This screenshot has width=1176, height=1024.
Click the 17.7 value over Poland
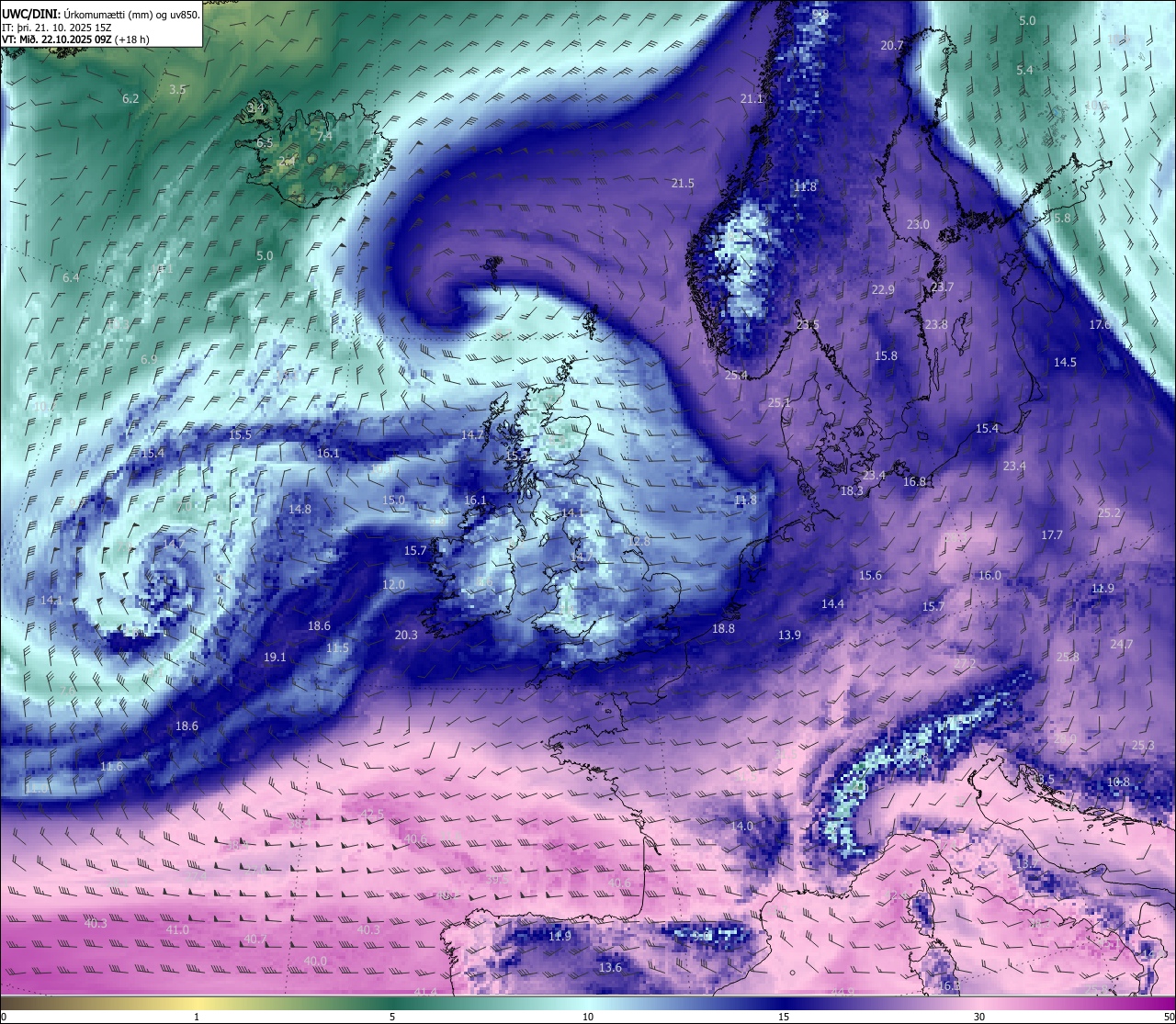1052,535
